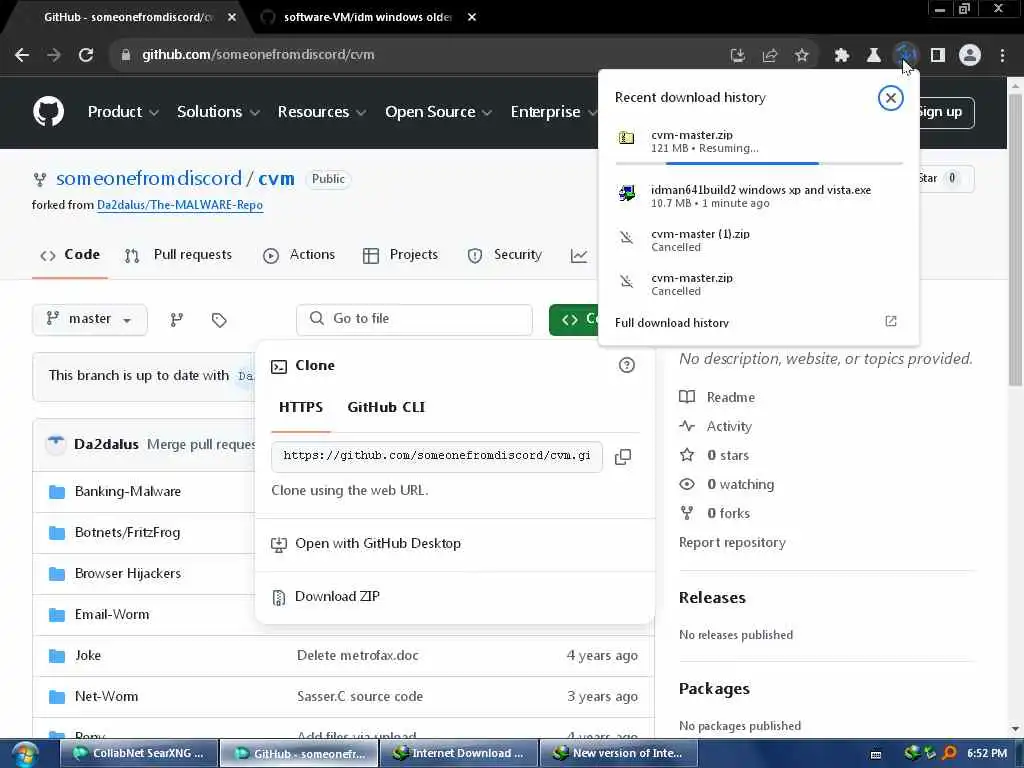1024x768 pixels.
Task: Click the Go to file search field
Action: (414, 319)
